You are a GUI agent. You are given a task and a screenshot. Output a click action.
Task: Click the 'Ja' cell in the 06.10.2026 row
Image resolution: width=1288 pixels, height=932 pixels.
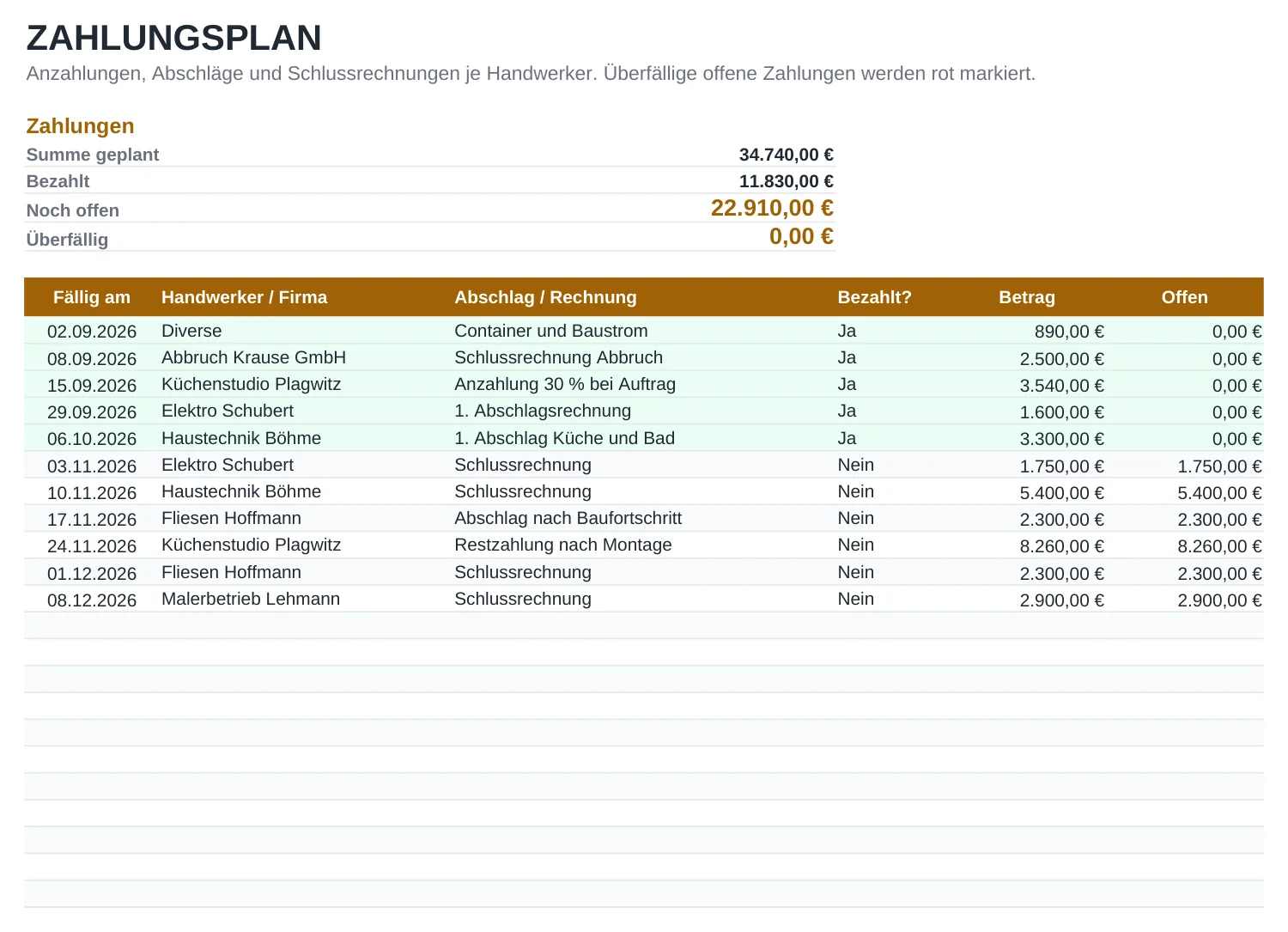tap(847, 438)
